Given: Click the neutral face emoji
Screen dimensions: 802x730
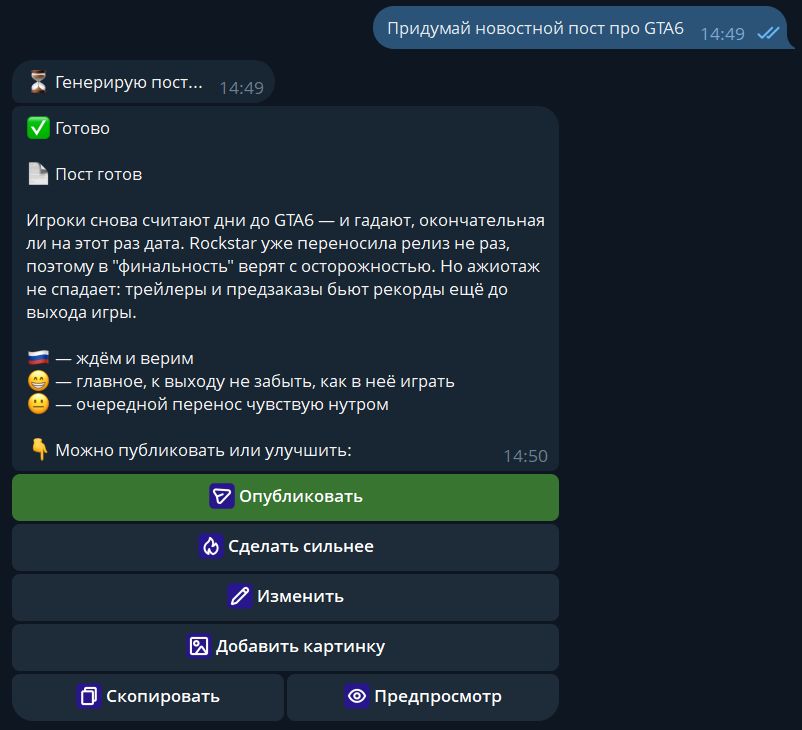Looking at the screenshot, I should pos(38,404).
